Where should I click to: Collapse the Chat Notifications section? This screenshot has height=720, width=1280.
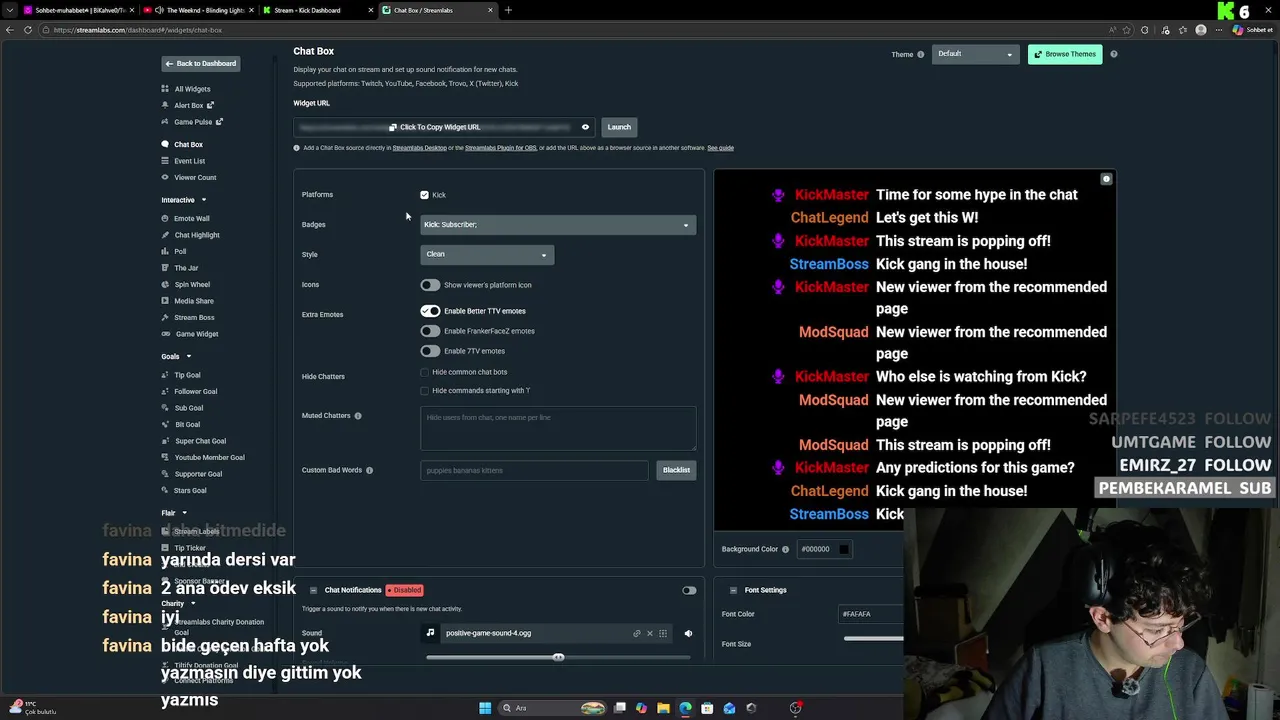click(313, 590)
